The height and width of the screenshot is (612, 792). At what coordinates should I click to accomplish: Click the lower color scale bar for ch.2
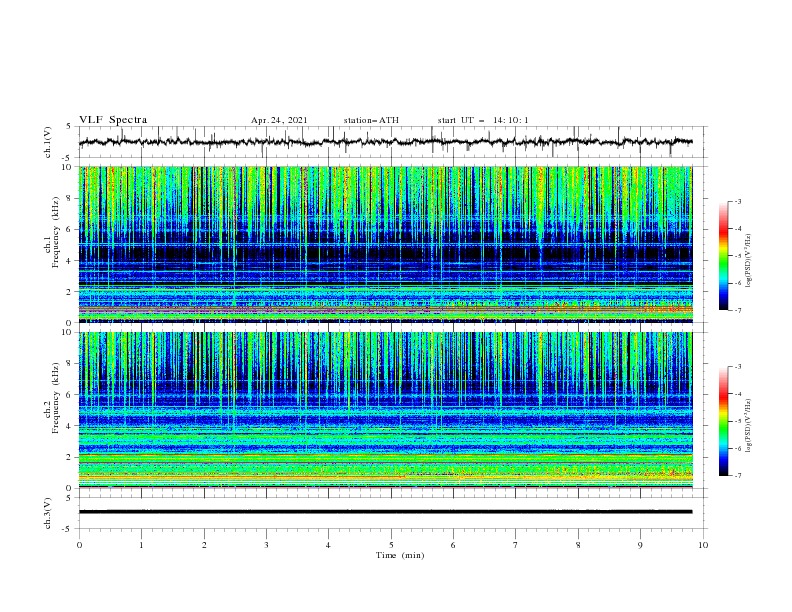[x=724, y=421]
